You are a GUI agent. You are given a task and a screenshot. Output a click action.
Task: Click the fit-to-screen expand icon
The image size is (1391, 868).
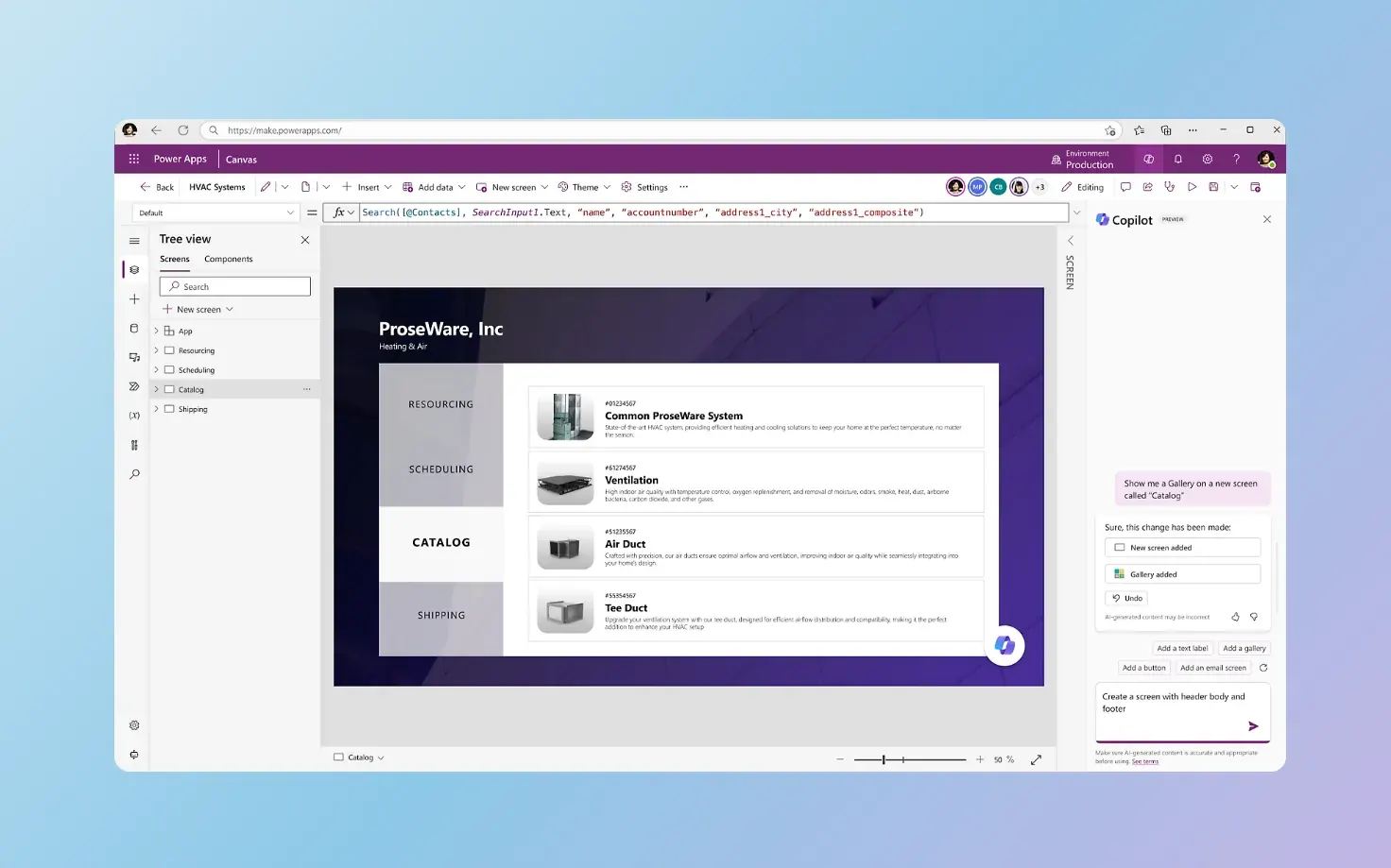click(1036, 759)
